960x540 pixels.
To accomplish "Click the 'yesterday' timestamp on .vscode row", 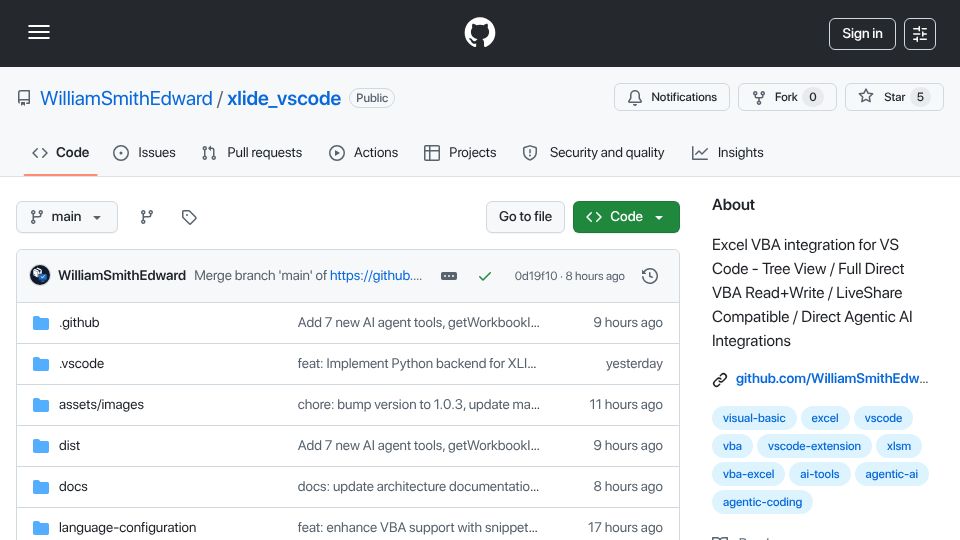I will click(x=634, y=364).
